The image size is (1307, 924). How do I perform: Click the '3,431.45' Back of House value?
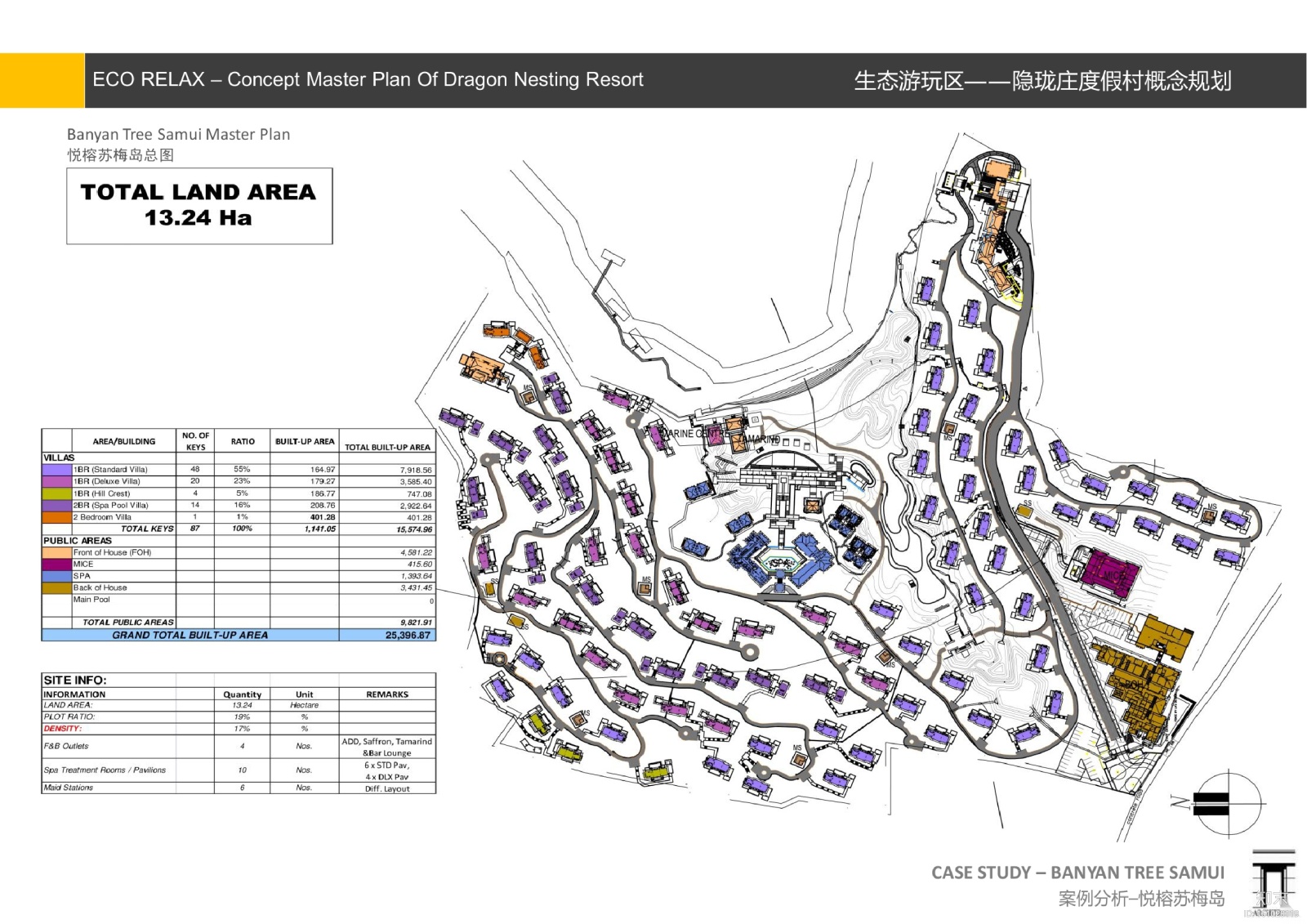(416, 588)
